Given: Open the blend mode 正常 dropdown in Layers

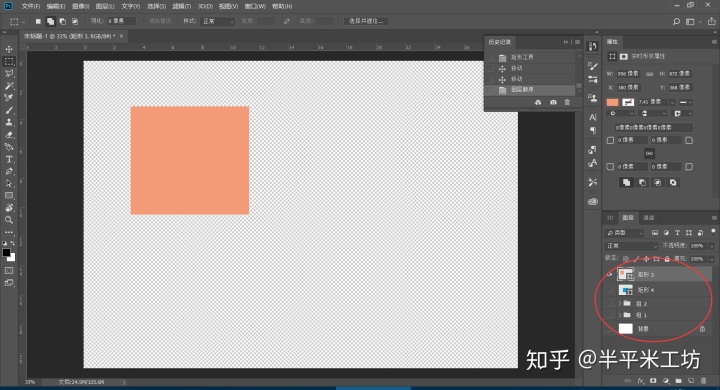Looking at the screenshot, I should point(631,246).
